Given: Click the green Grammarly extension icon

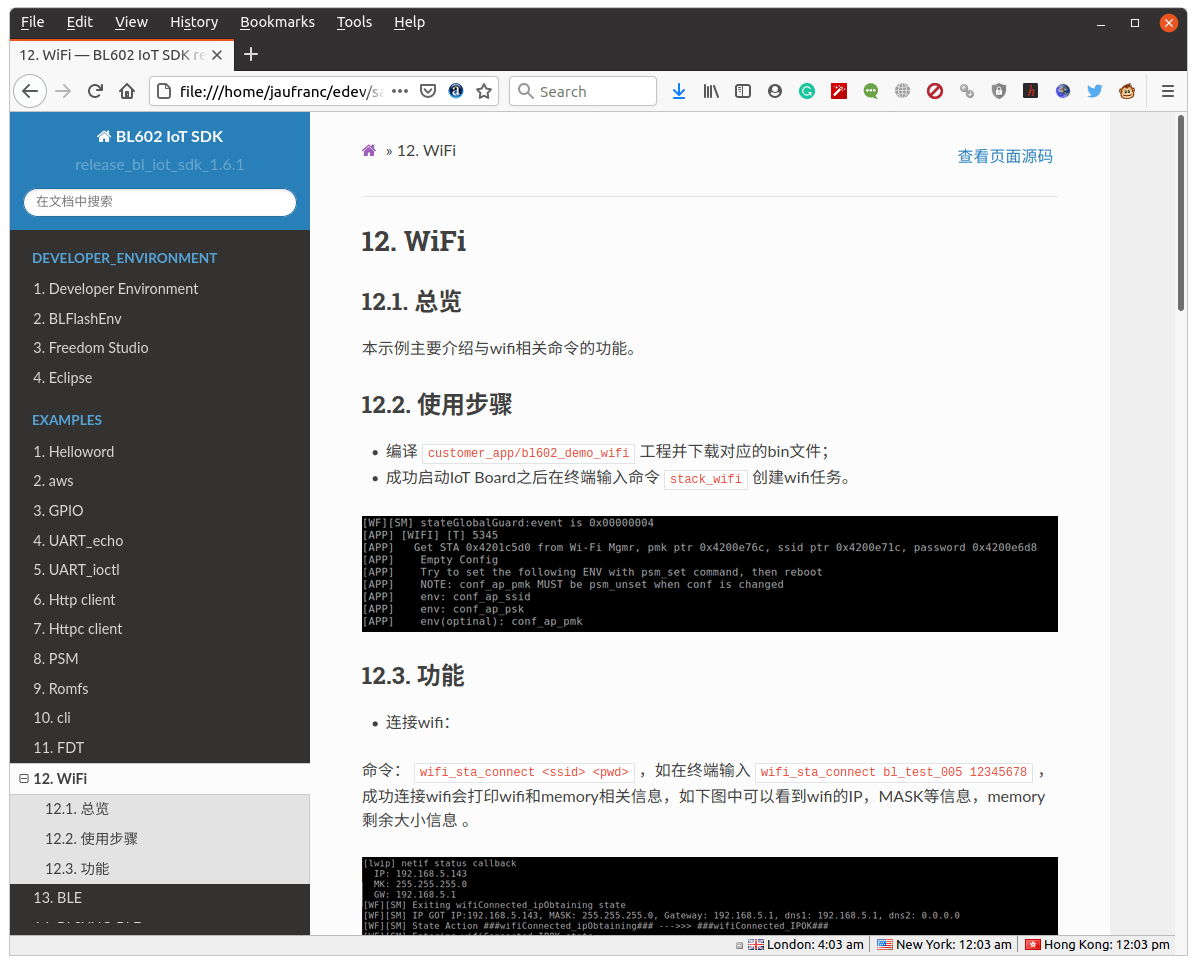Looking at the screenshot, I should [x=807, y=92].
